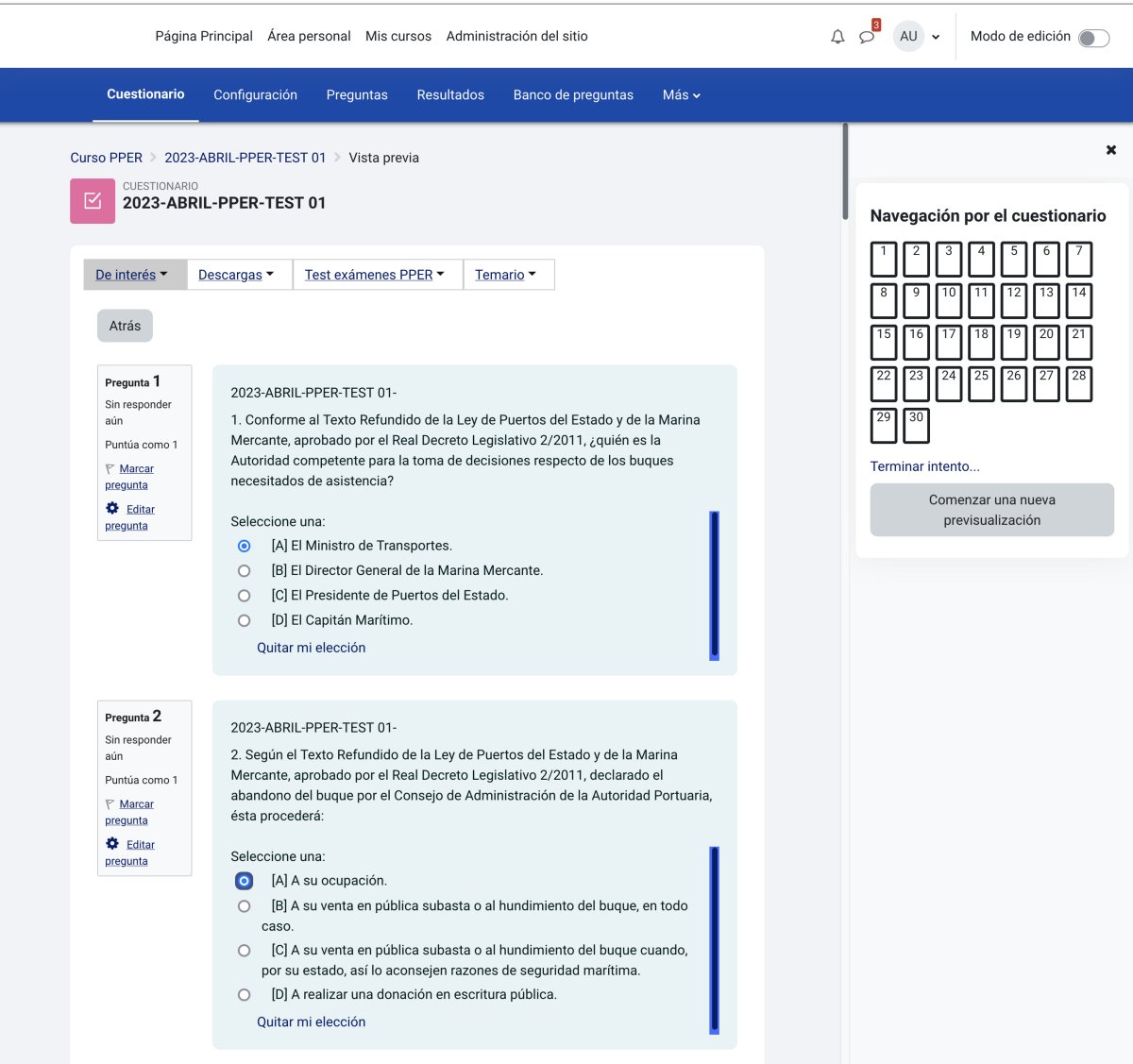The width and height of the screenshot is (1133, 1064).
Task: Jump to question 17 in navigation
Action: point(949,342)
